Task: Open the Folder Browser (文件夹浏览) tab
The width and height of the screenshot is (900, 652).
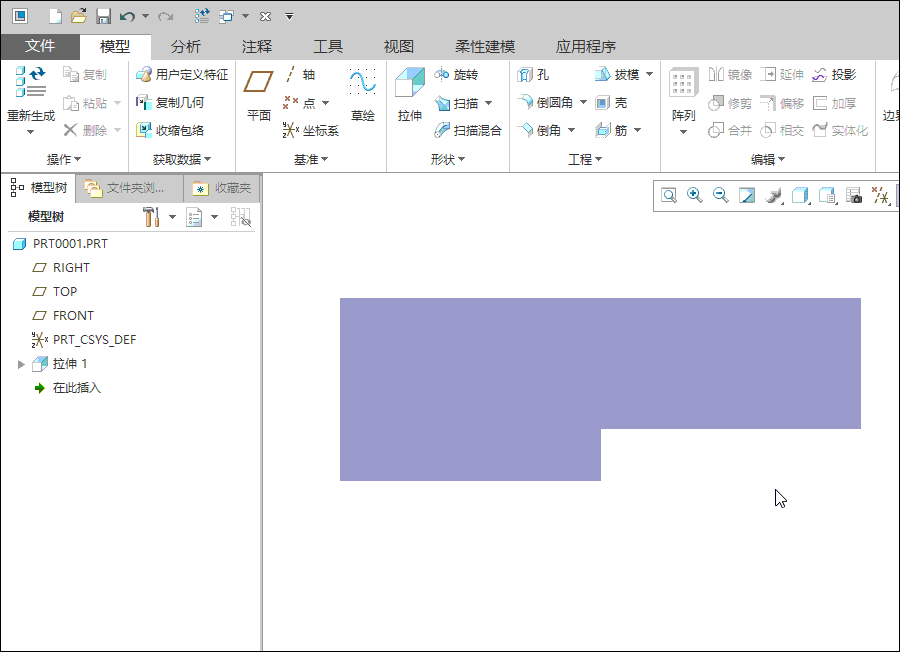Action: pyautogui.click(x=129, y=188)
